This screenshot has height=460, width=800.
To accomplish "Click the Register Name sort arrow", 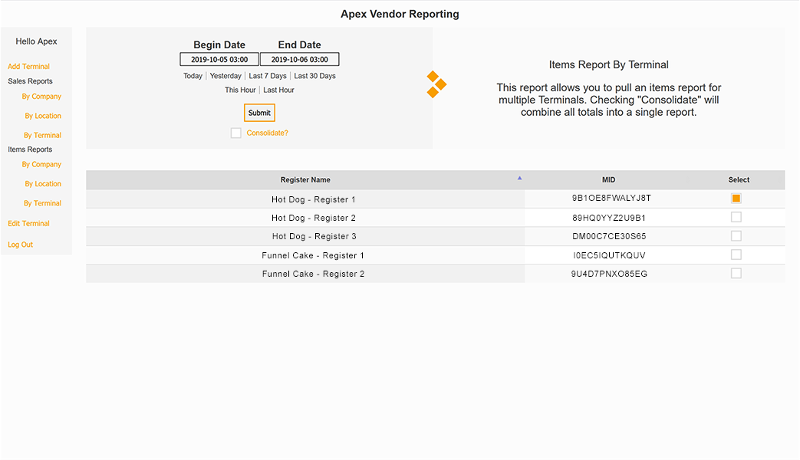I will 519,178.
